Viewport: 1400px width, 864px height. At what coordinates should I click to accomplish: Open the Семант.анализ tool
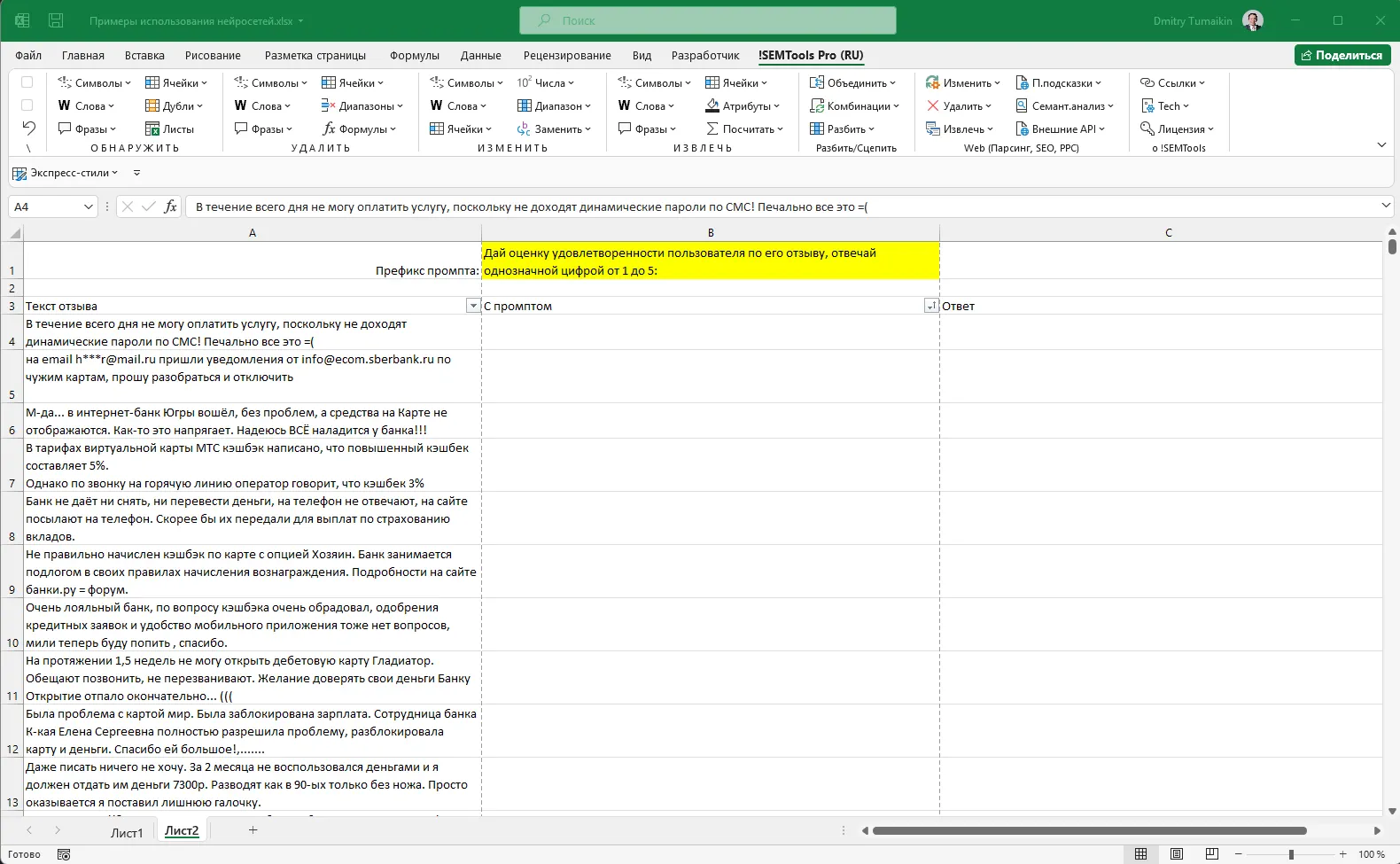1064,105
